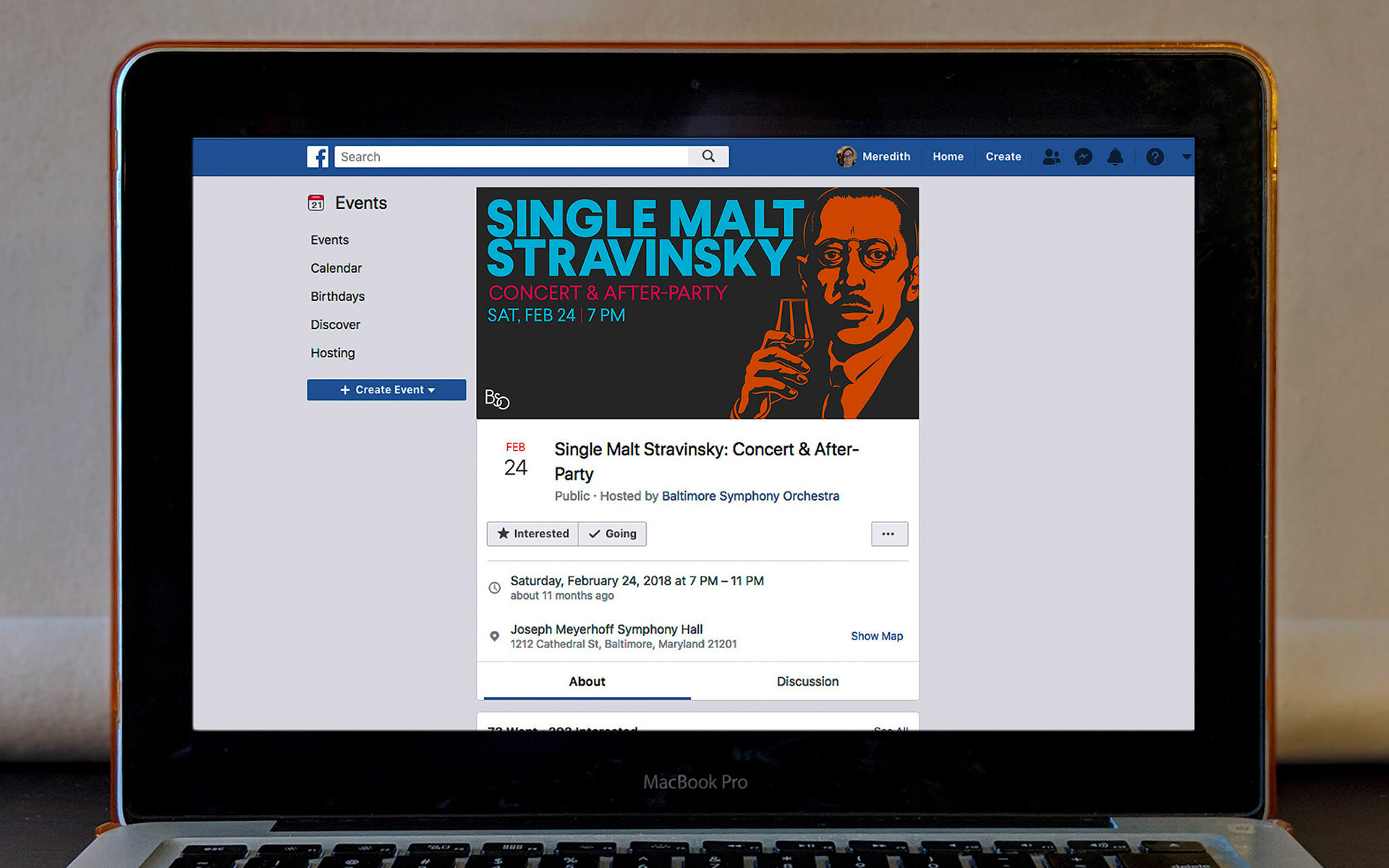Open the Friend Requests icon
This screenshot has width=1389, height=868.
coord(1051,156)
